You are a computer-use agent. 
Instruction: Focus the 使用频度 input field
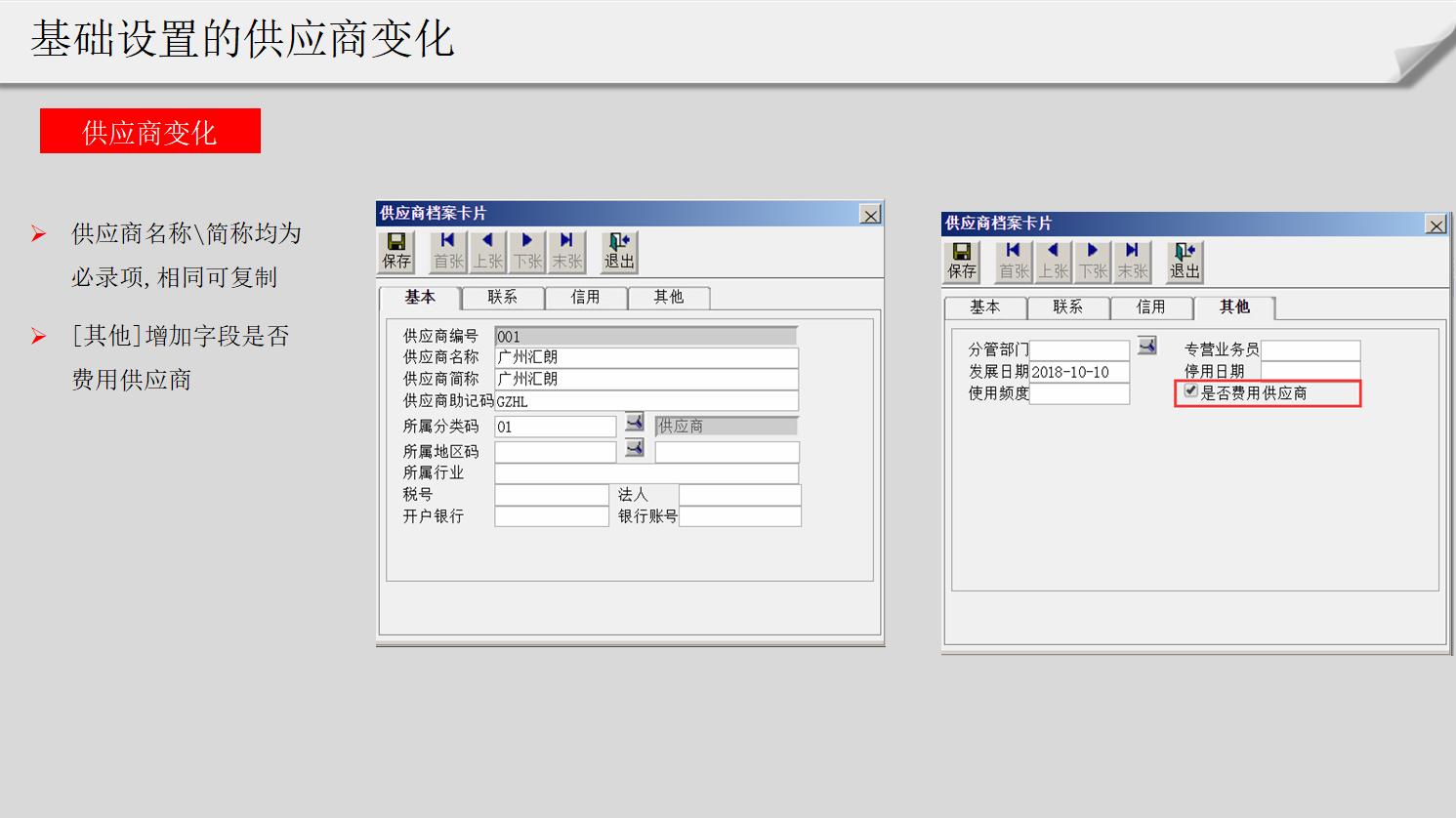(1079, 393)
